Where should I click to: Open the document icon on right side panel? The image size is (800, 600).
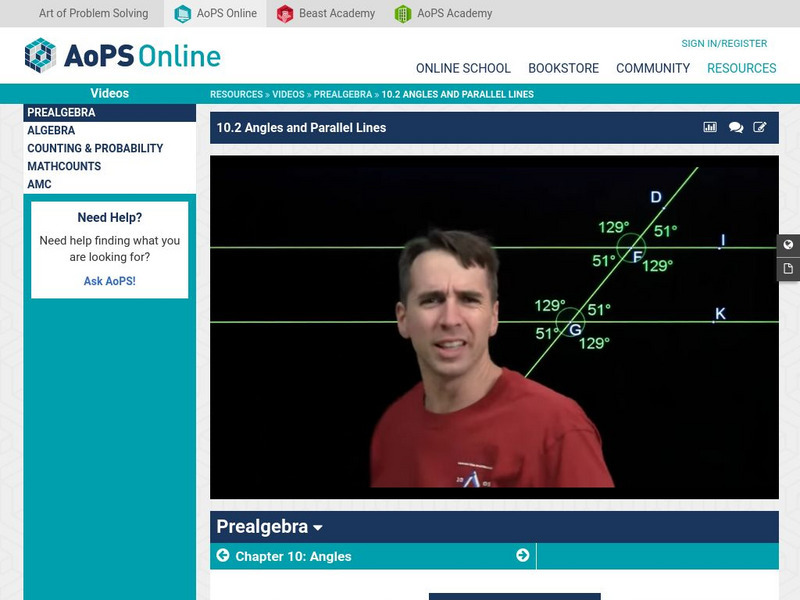pos(789,268)
